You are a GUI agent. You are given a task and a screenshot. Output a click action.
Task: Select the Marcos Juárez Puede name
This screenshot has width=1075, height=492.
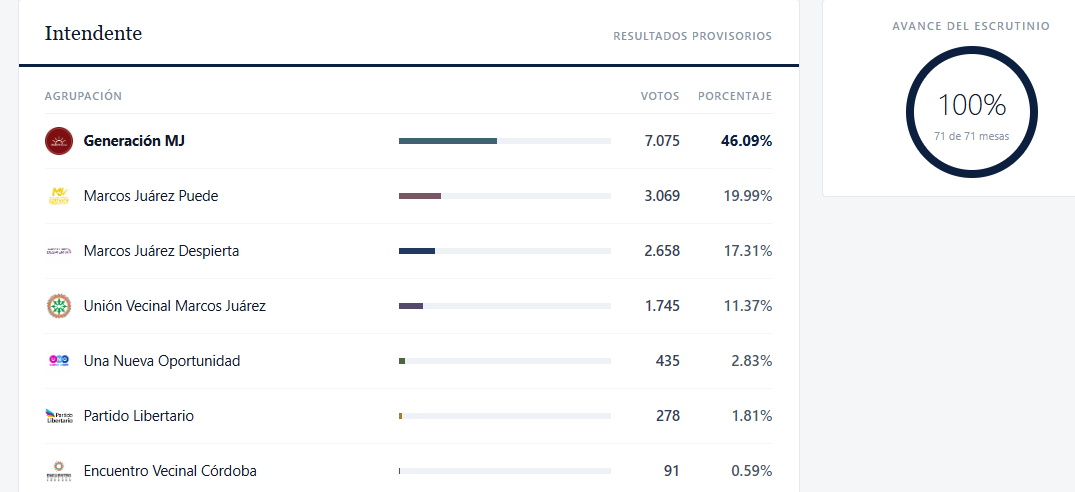(151, 196)
